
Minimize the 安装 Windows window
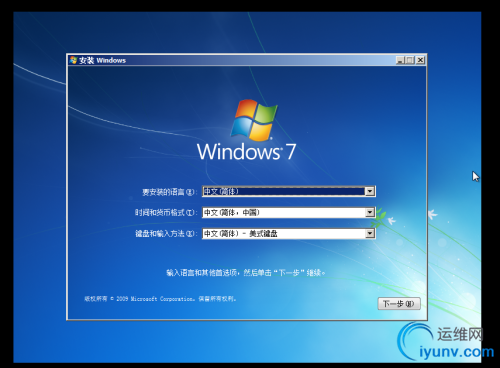tap(400, 60)
